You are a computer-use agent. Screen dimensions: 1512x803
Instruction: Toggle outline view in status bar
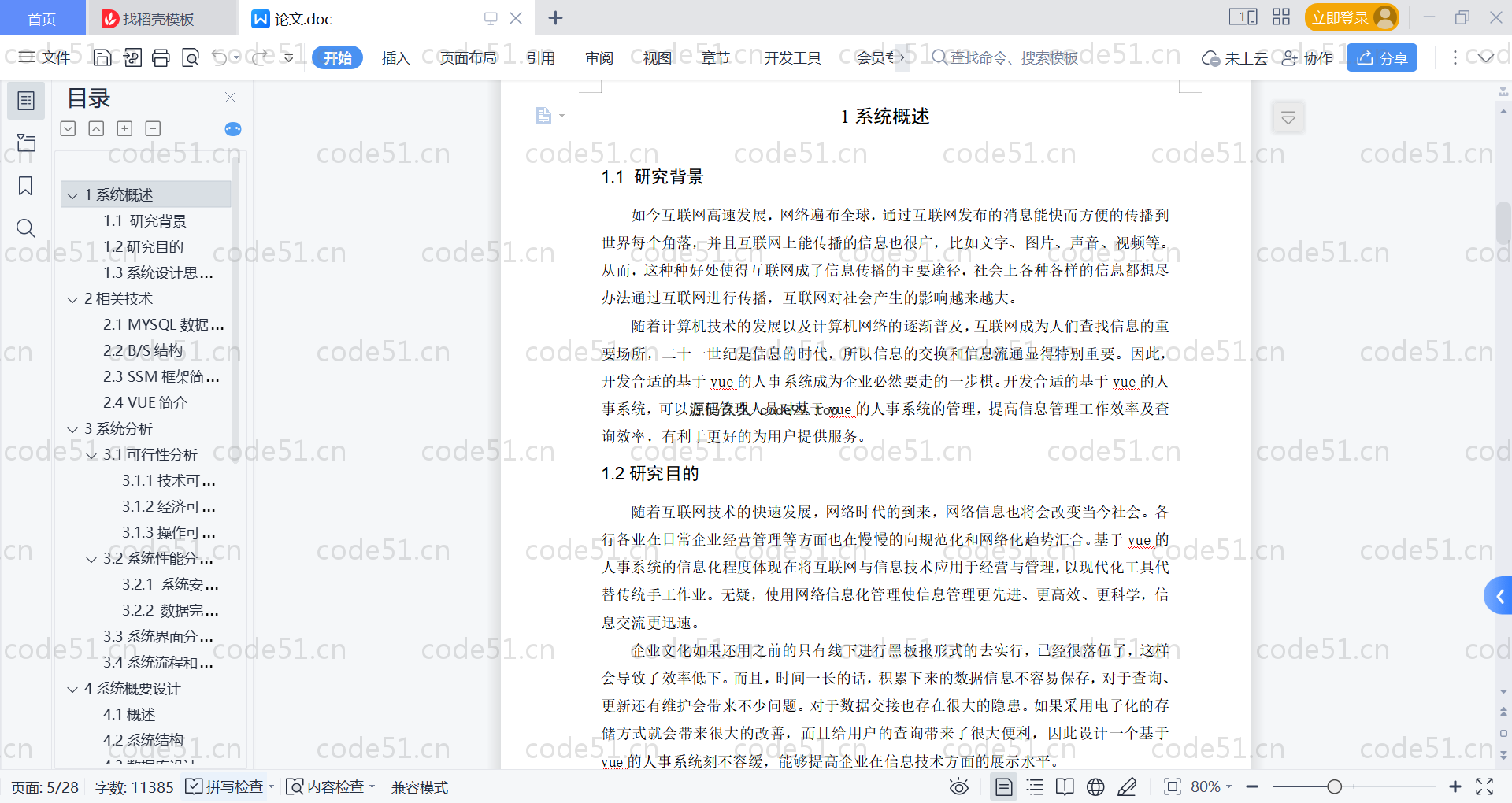tap(1035, 786)
